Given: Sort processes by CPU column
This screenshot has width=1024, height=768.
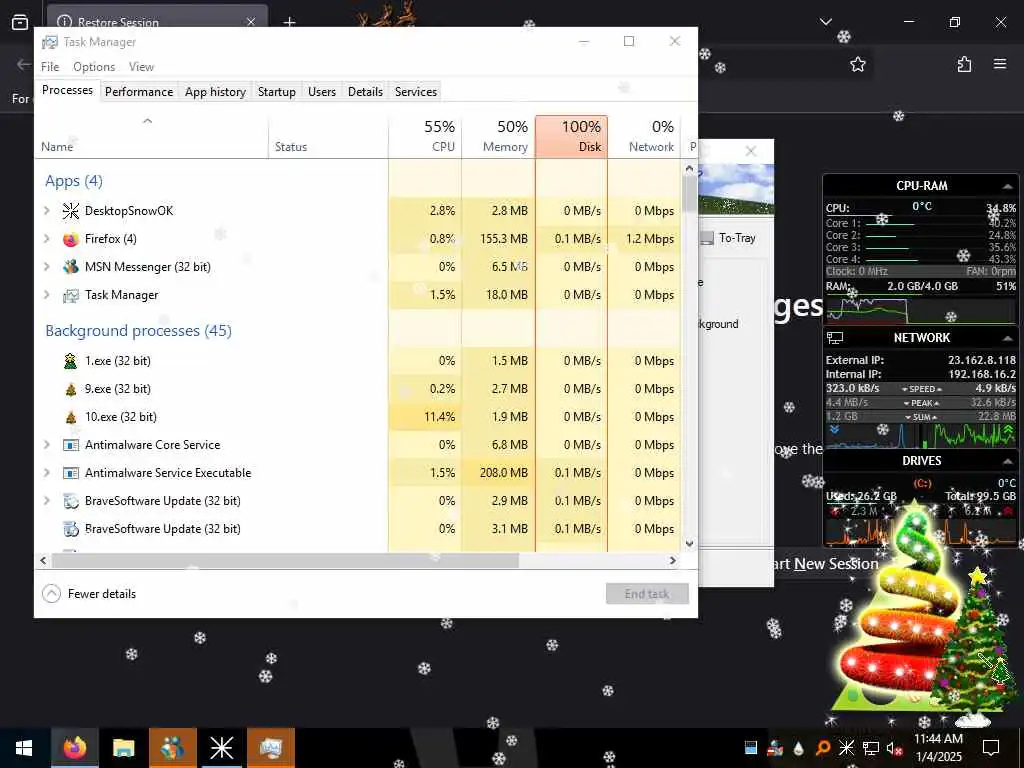Looking at the screenshot, I should click(x=425, y=136).
